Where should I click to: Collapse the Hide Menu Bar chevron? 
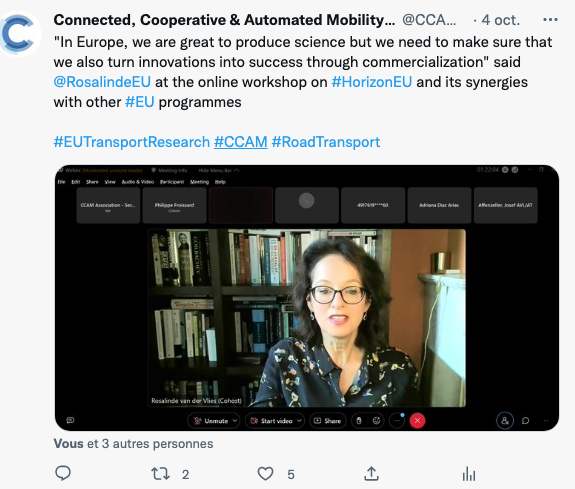tap(237, 170)
